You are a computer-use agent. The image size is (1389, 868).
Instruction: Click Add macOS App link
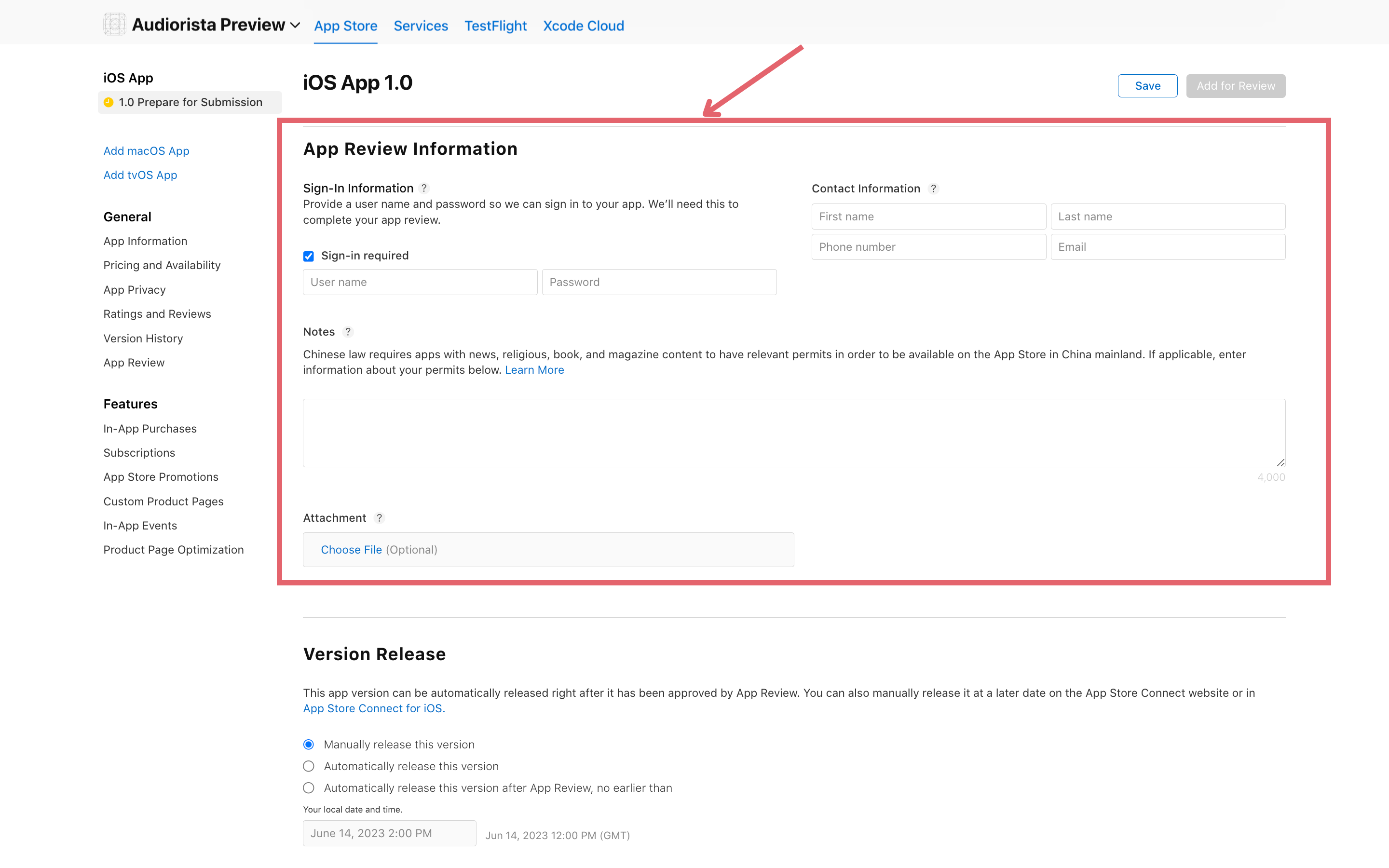point(146,151)
